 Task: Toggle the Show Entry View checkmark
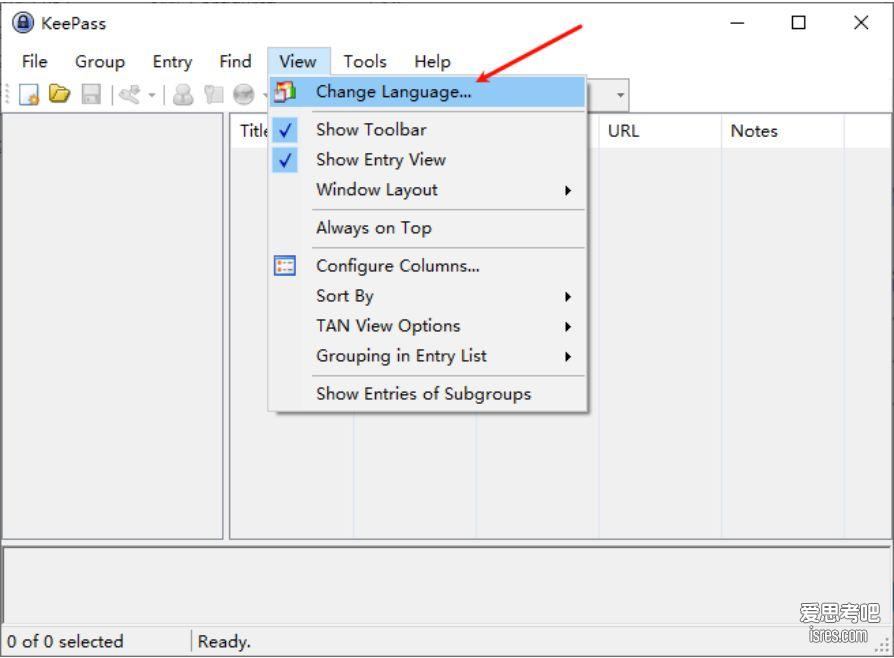tap(285, 160)
